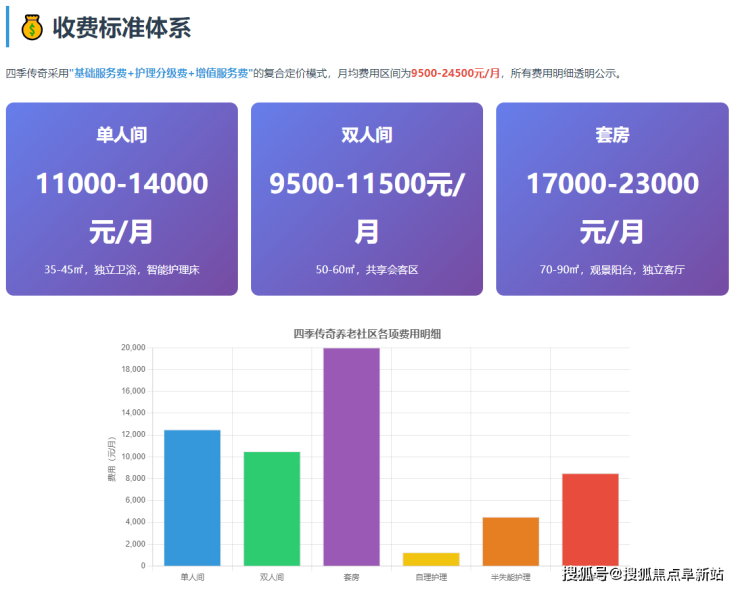Screen dimensions: 740x590
Task: Click the 自理护理 label on the x-axis
Action: coord(431,577)
